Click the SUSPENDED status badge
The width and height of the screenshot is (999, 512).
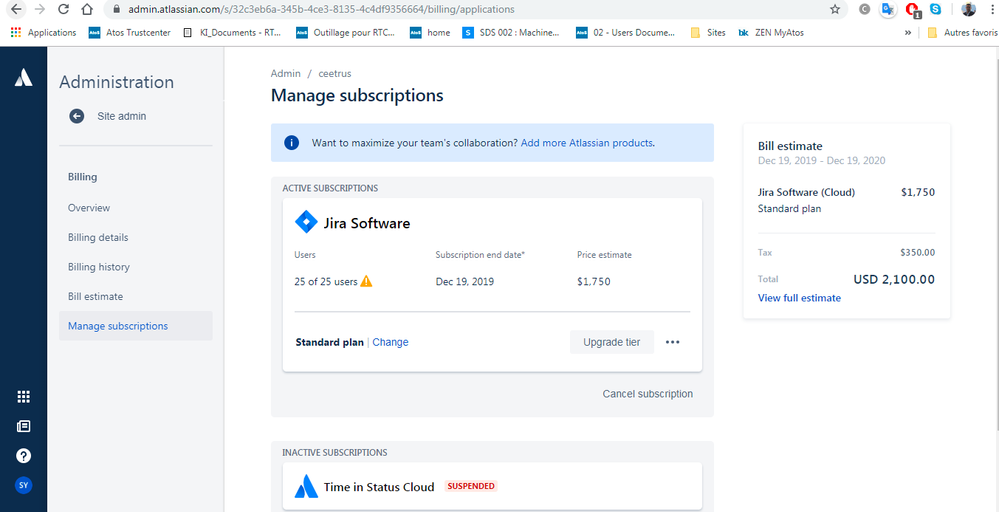coord(470,486)
